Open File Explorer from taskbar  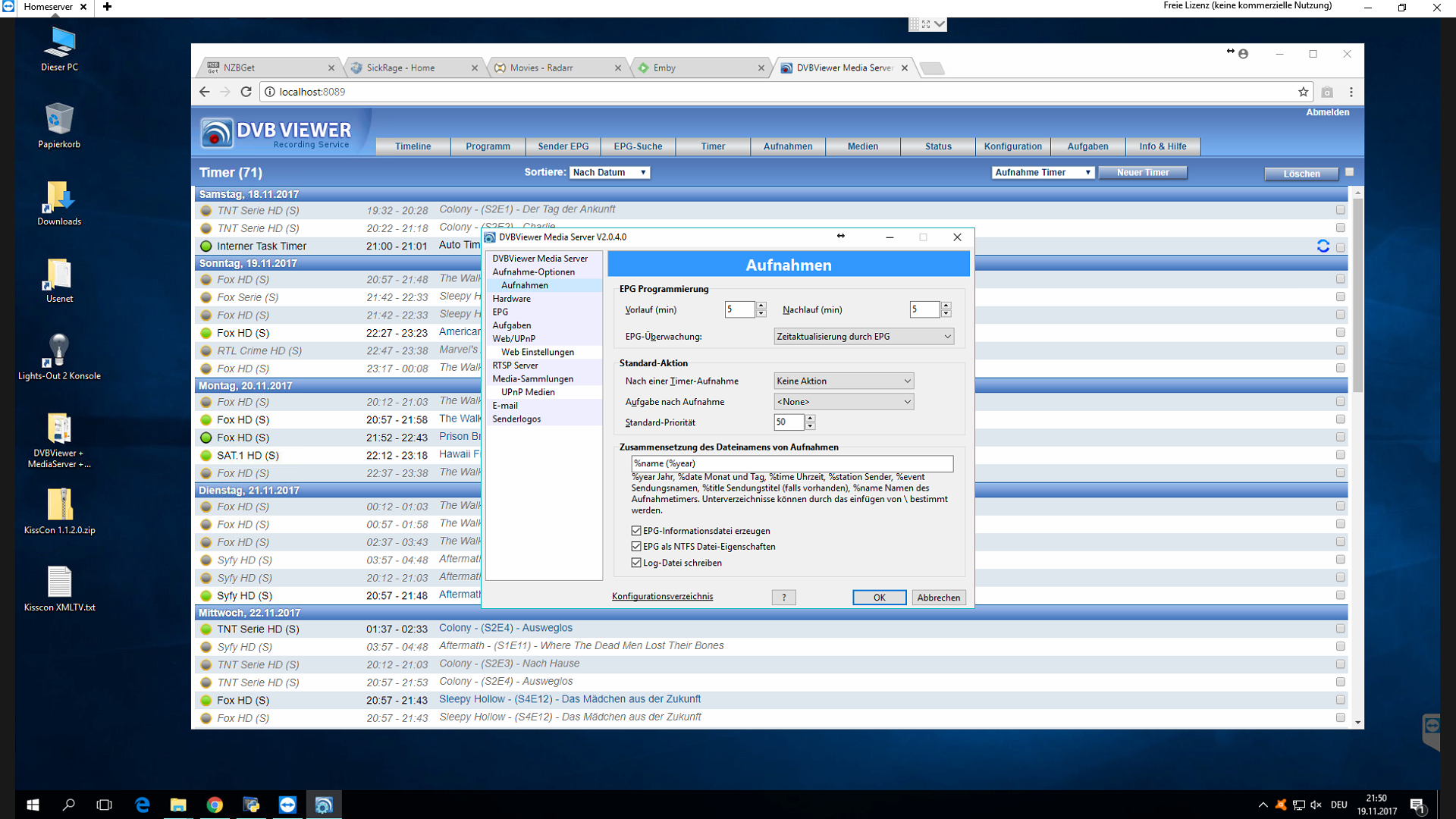tap(178, 805)
